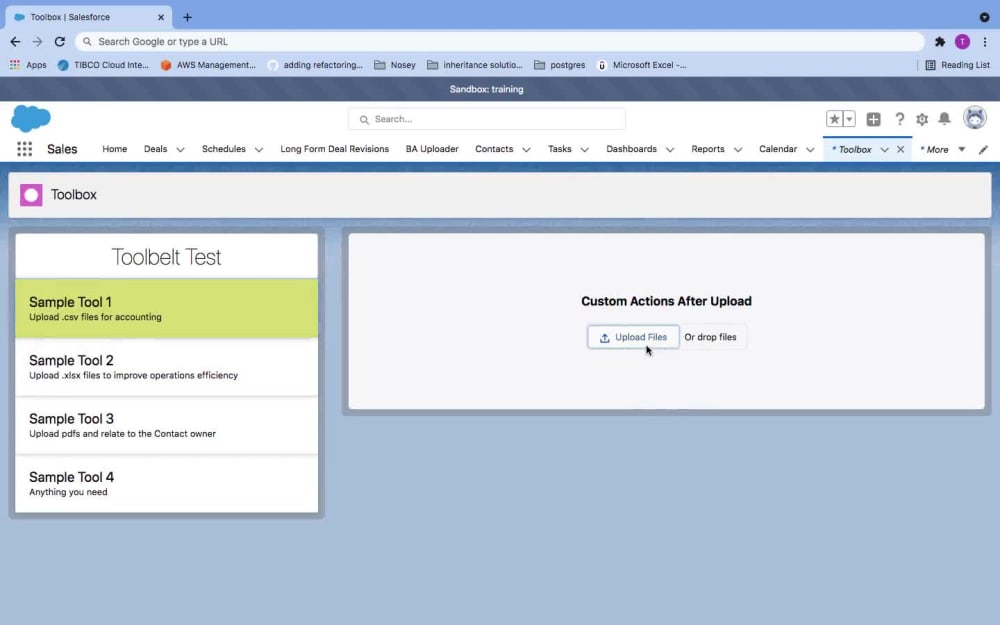Open the Long Form Deal Revisions tab

click(334, 149)
